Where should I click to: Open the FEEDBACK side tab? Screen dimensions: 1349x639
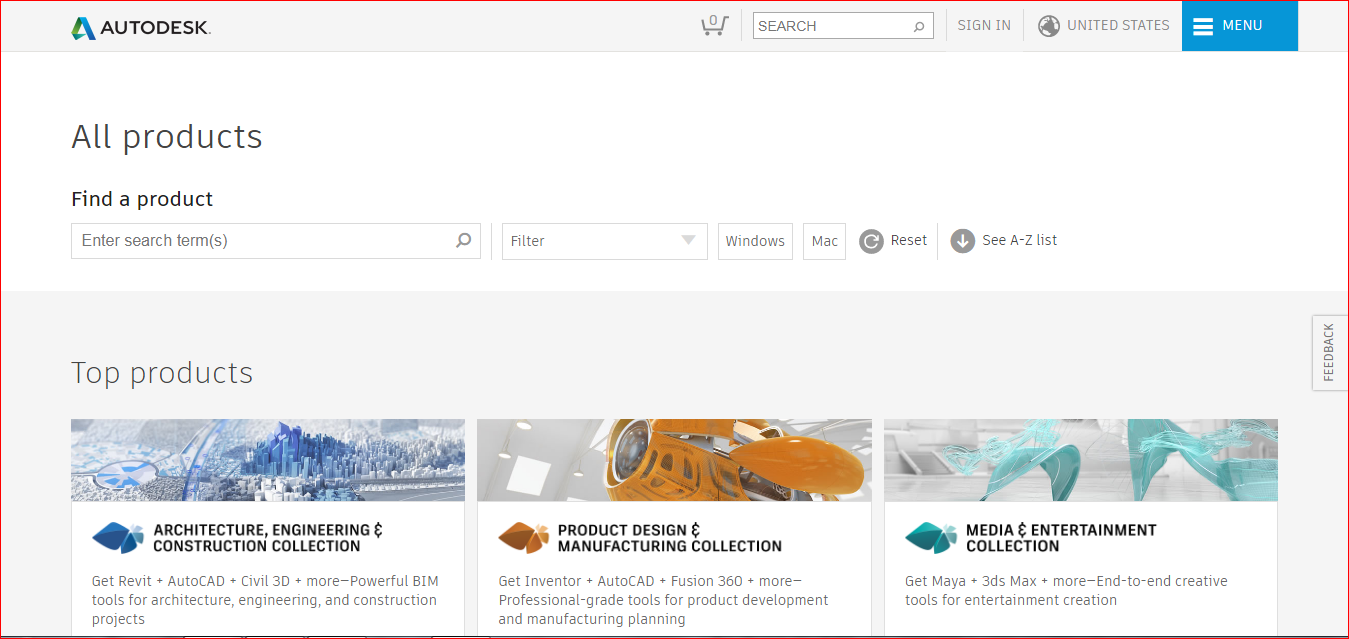[1330, 352]
